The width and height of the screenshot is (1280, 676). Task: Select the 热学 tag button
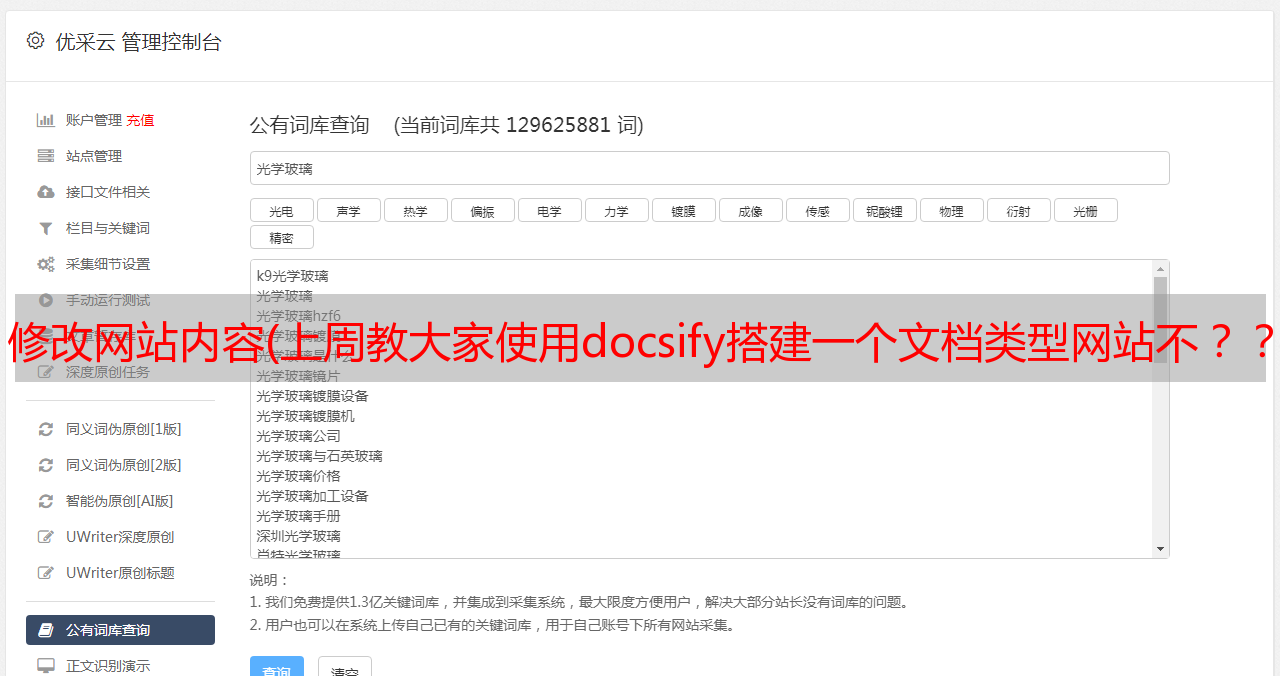415,210
